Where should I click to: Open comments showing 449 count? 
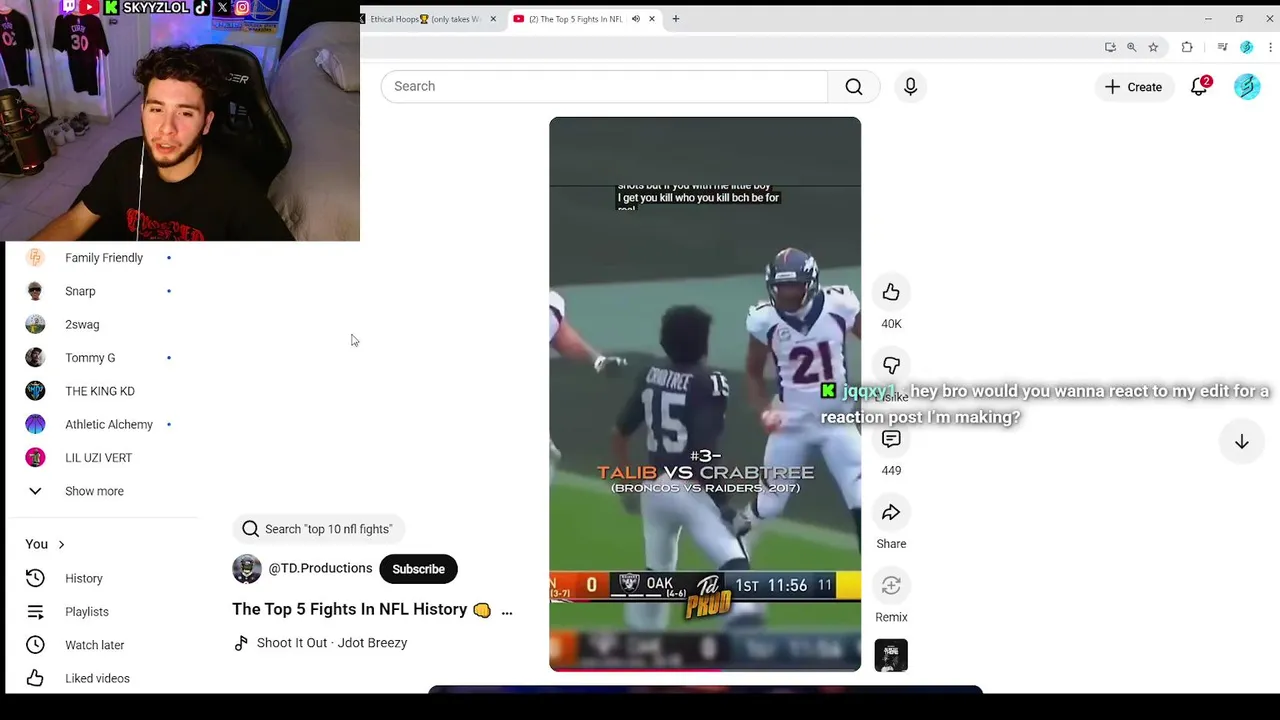891,439
